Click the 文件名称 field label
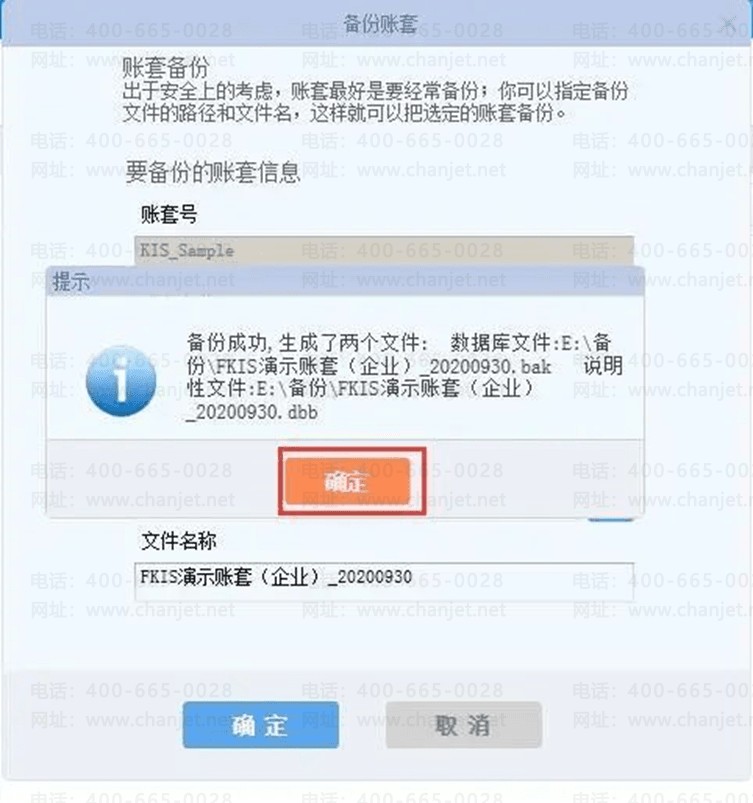This screenshot has width=753, height=803. pos(178,541)
